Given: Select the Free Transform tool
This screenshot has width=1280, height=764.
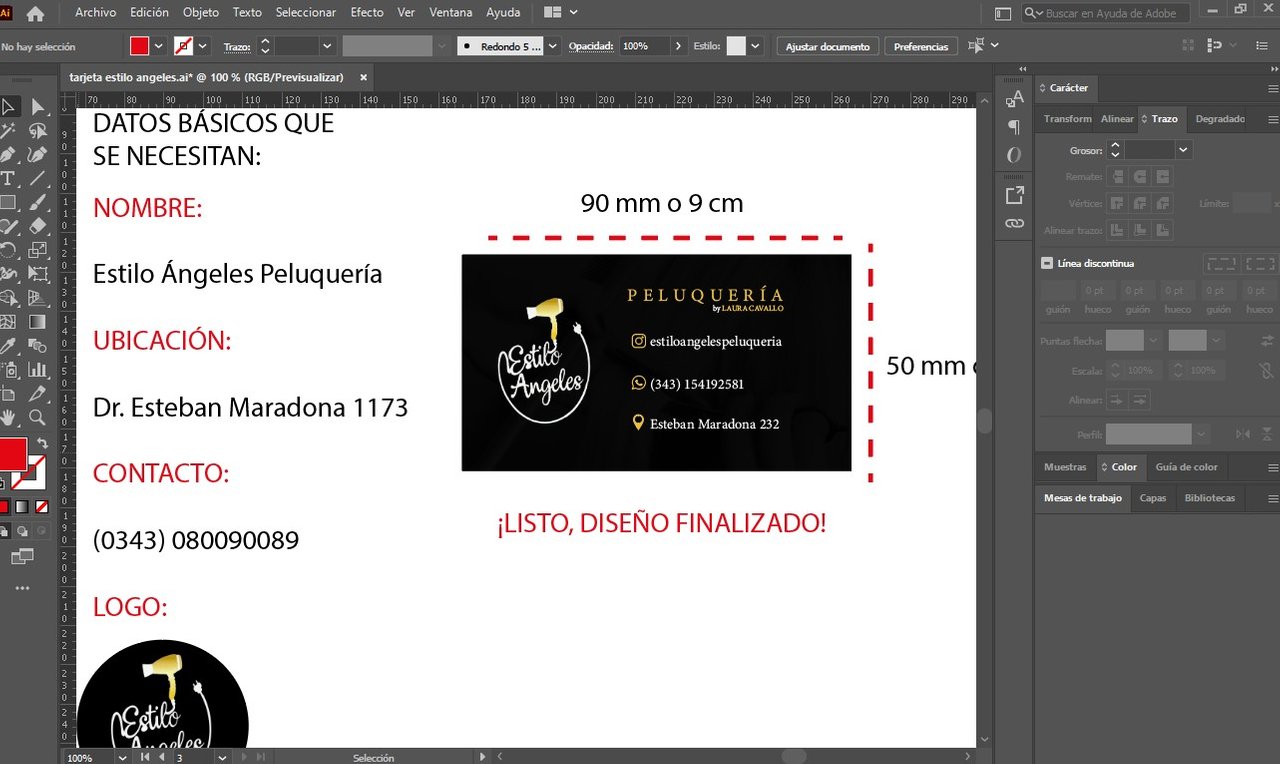Looking at the screenshot, I should click(37, 275).
